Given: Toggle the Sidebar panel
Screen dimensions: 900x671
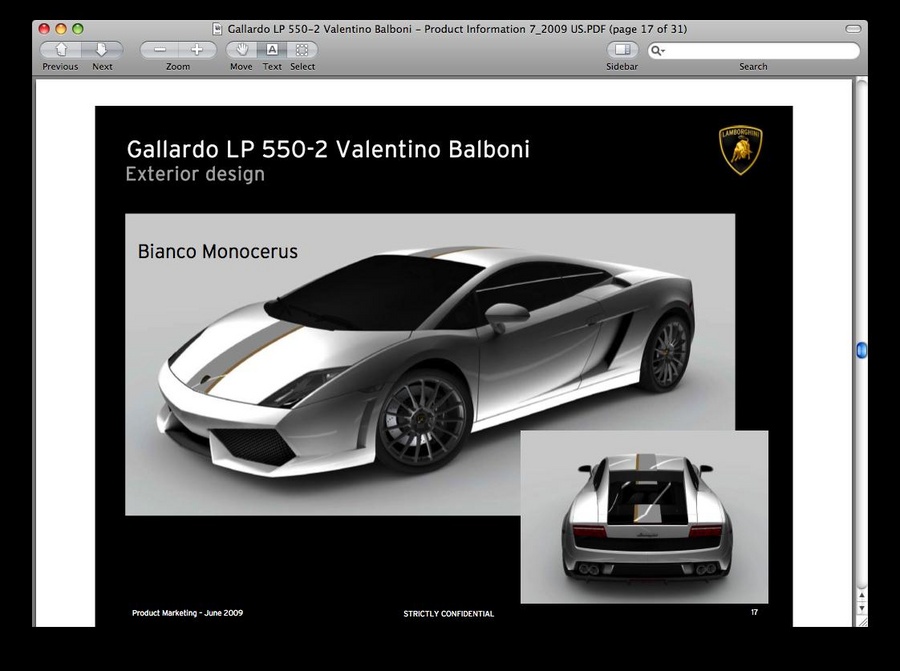Looking at the screenshot, I should click(622, 50).
